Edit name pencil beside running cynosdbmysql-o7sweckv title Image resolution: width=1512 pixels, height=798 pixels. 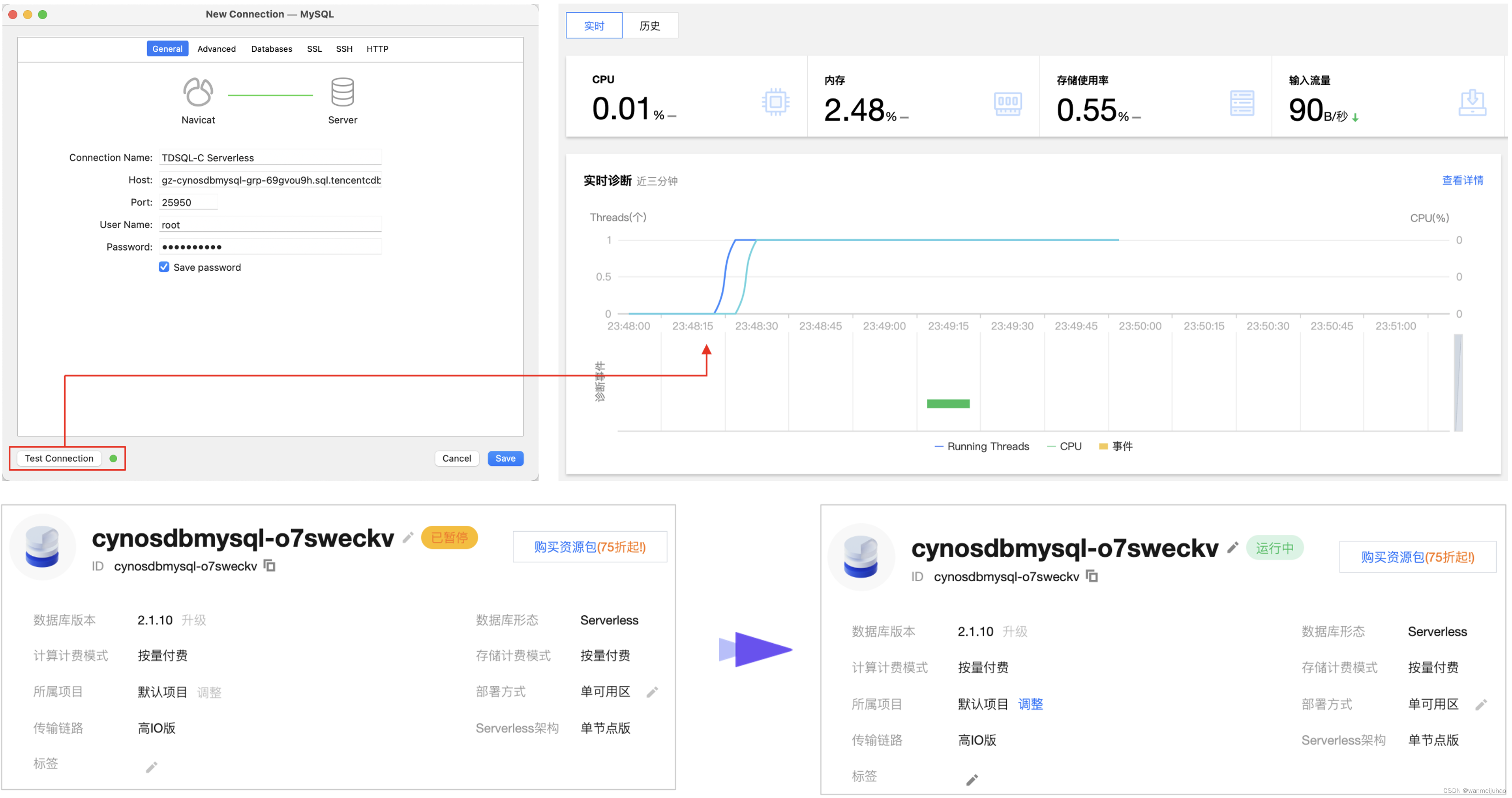[x=1232, y=547]
